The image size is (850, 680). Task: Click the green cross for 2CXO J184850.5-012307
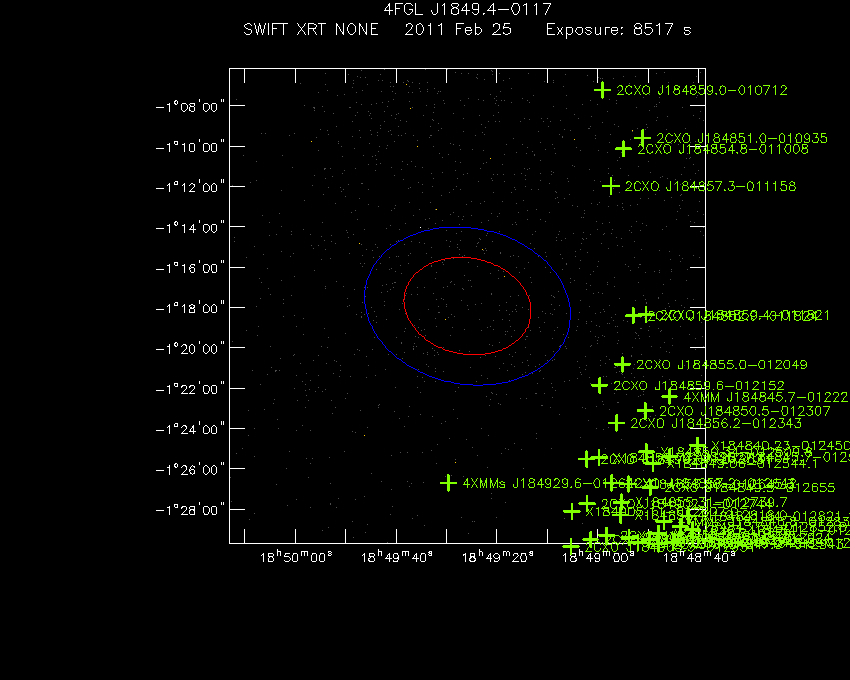tap(645, 410)
